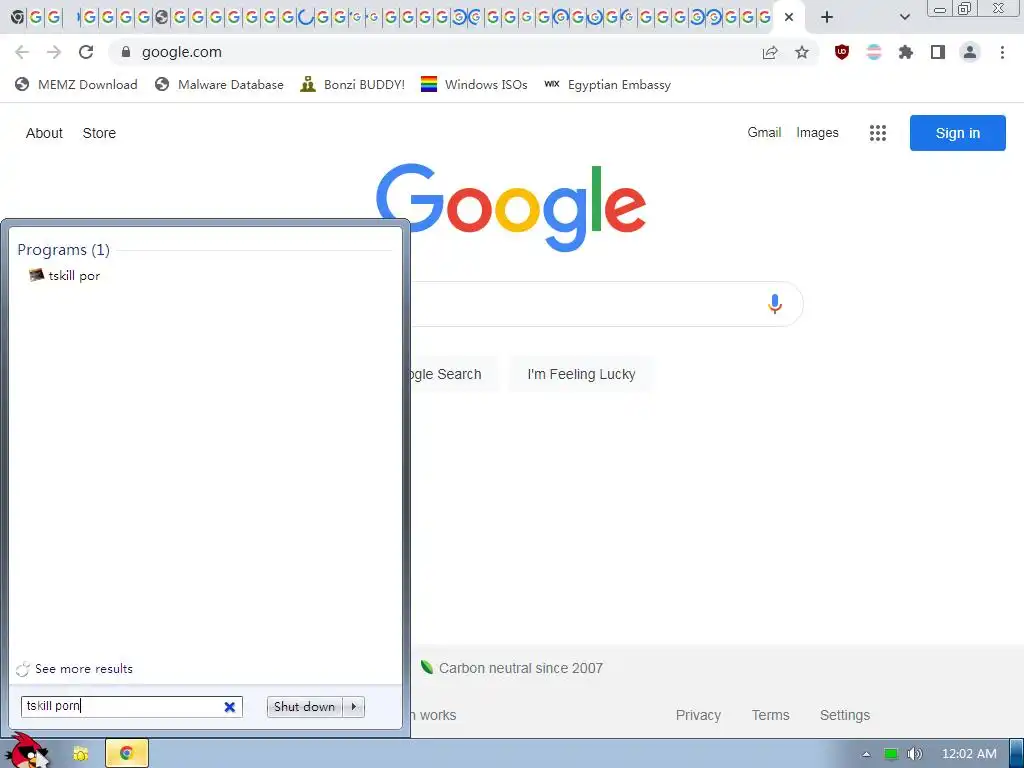Viewport: 1024px width, 768px height.
Task: Expand the Shut down options arrow
Action: [353, 707]
